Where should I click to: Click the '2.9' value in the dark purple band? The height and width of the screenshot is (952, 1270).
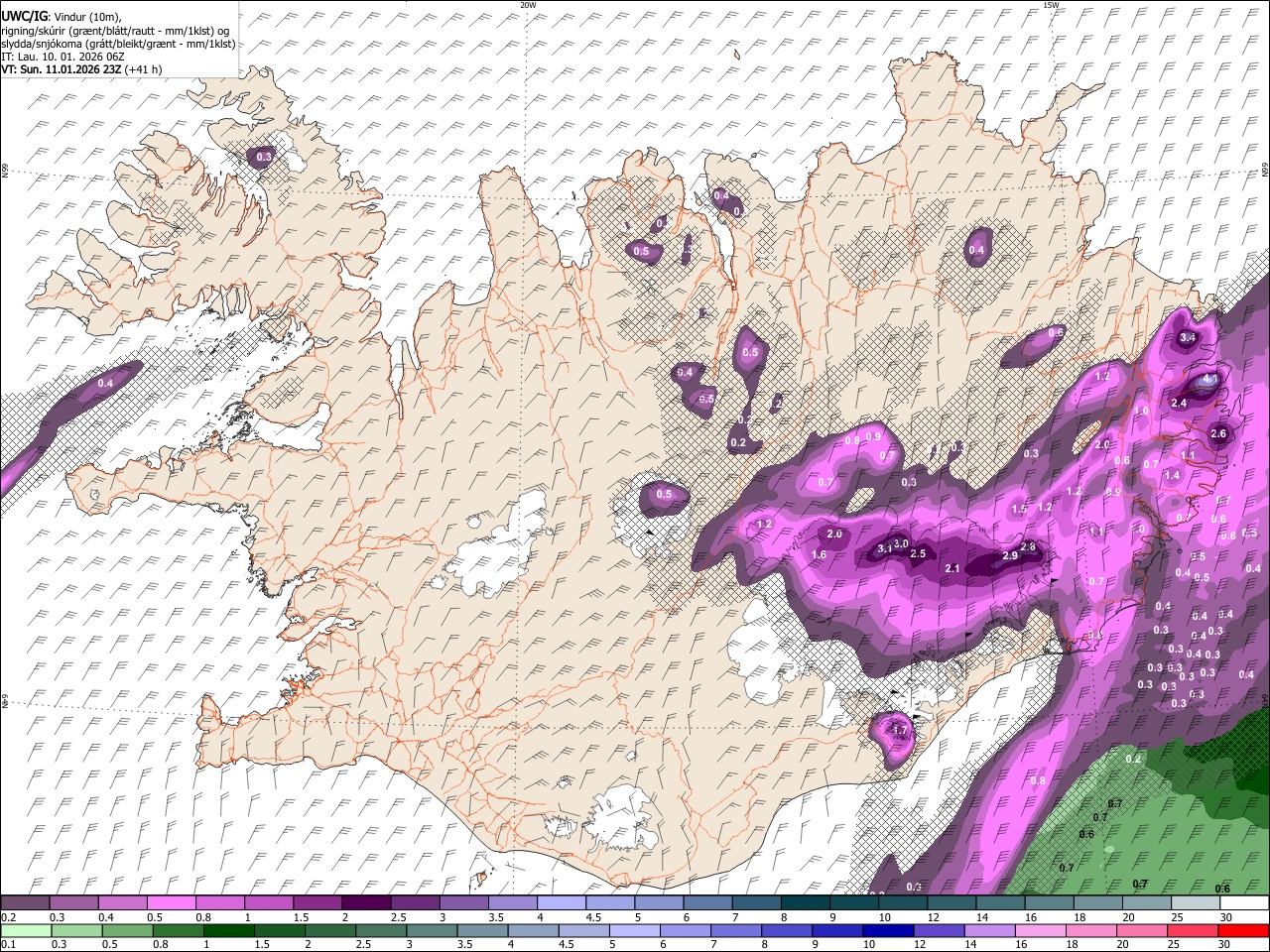(1010, 556)
